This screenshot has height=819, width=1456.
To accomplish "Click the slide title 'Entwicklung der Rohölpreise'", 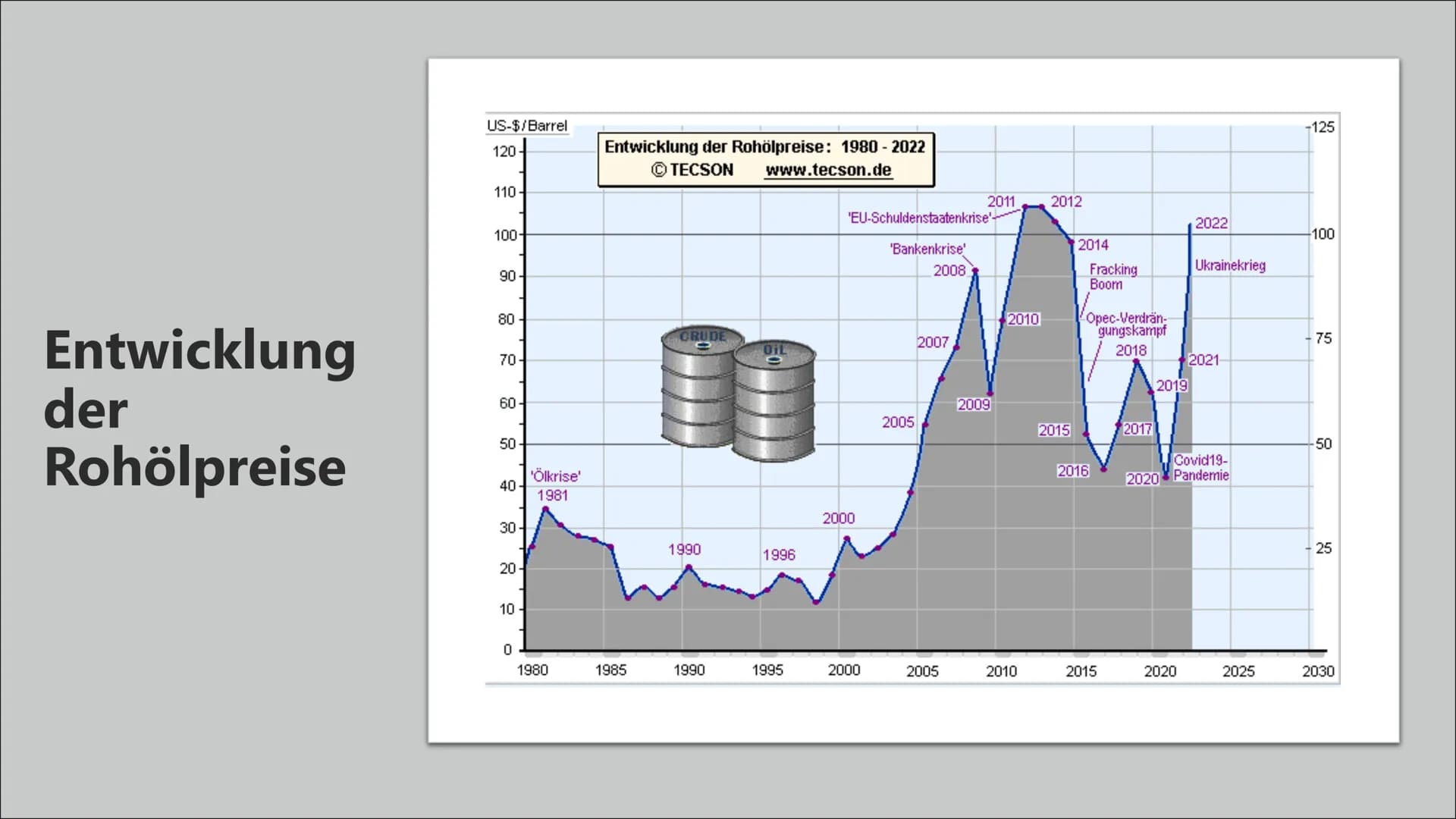I will click(199, 409).
